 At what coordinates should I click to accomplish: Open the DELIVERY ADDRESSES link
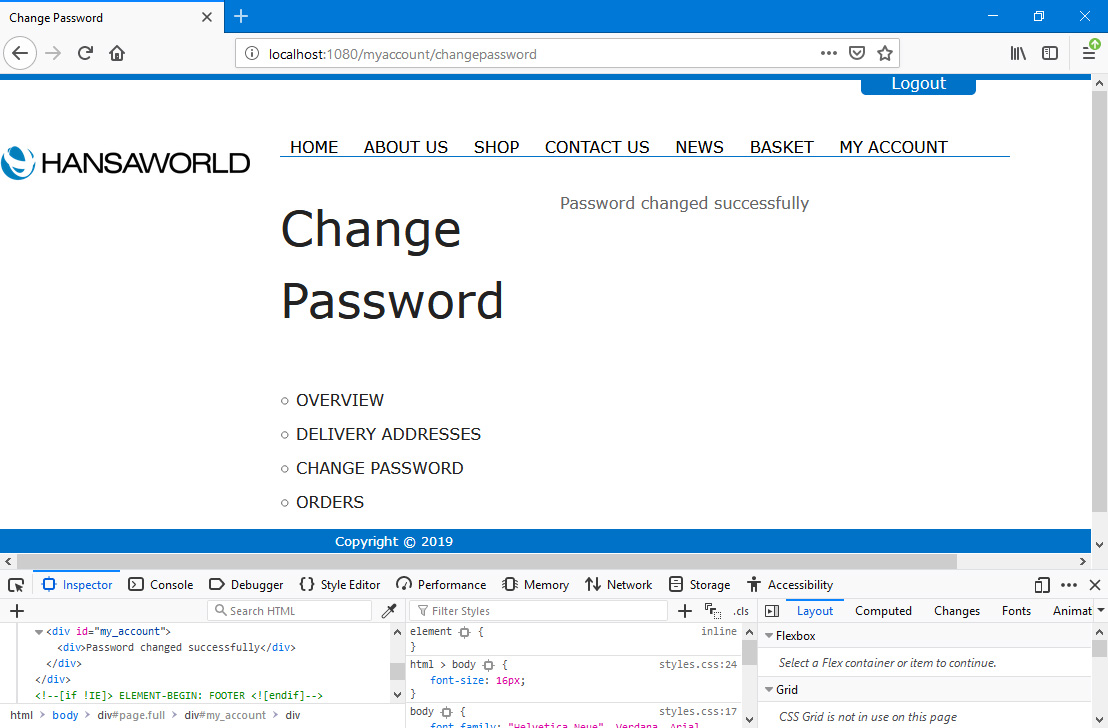pos(388,434)
